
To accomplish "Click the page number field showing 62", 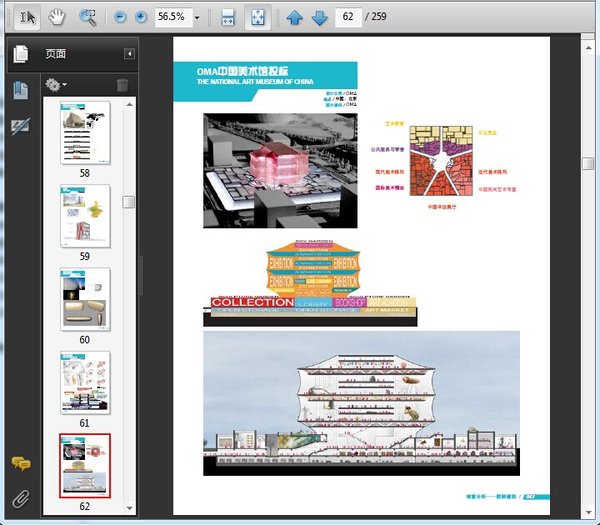I will (x=350, y=18).
